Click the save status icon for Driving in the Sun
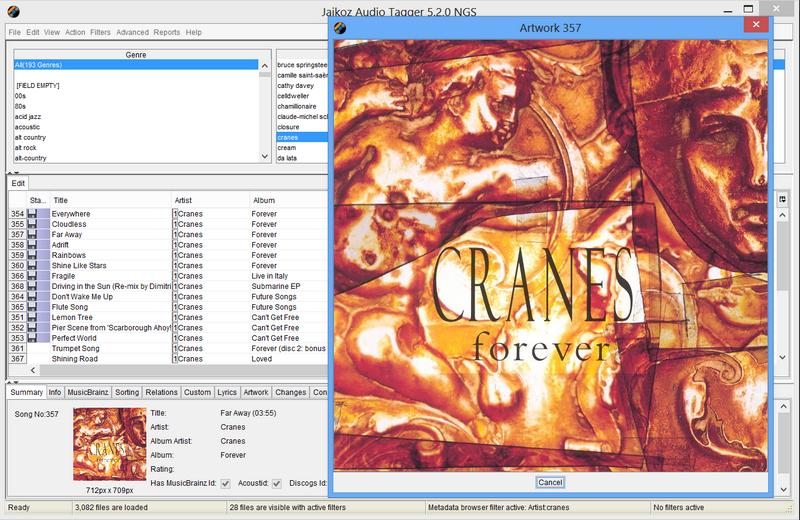The width and height of the screenshot is (800, 520). (32, 286)
